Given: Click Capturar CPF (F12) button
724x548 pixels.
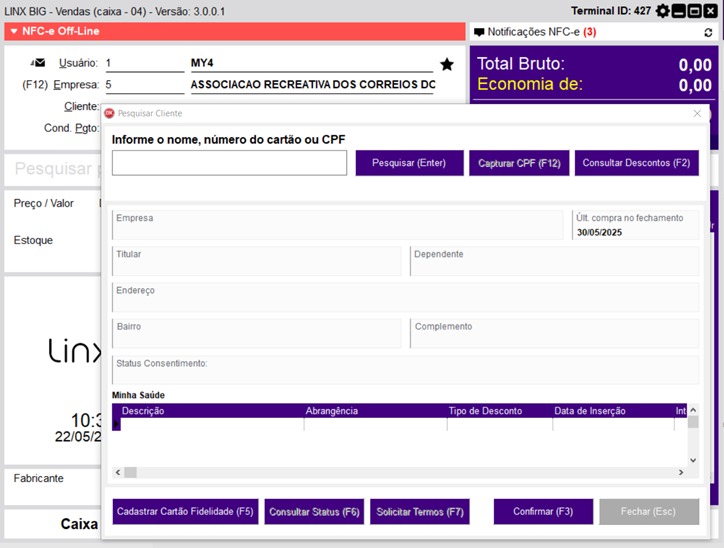Looking at the screenshot, I should [519, 163].
